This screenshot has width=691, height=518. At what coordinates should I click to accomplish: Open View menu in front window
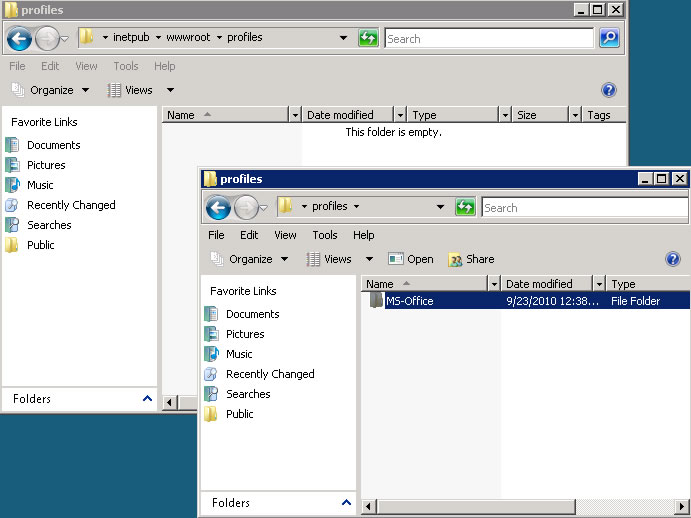(x=285, y=235)
